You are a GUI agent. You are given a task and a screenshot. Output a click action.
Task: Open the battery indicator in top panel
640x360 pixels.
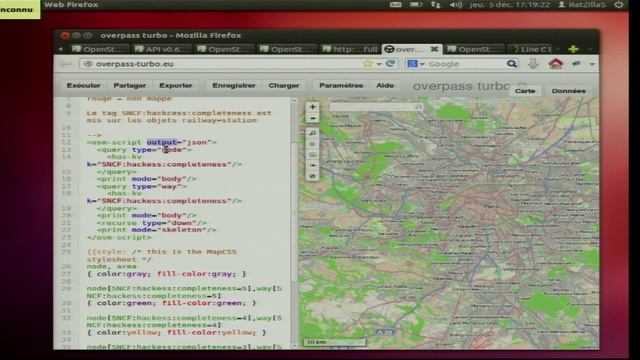[x=416, y=4]
